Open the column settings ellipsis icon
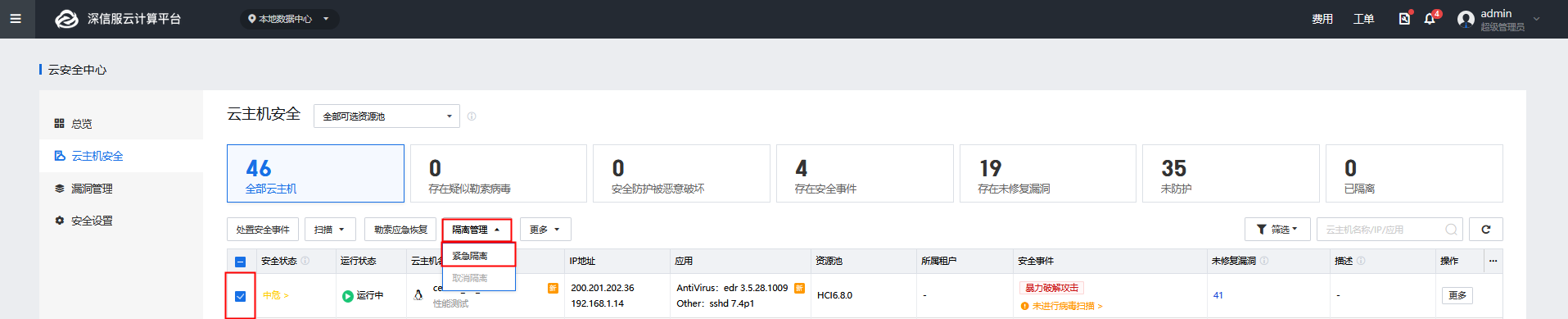 1493,261
